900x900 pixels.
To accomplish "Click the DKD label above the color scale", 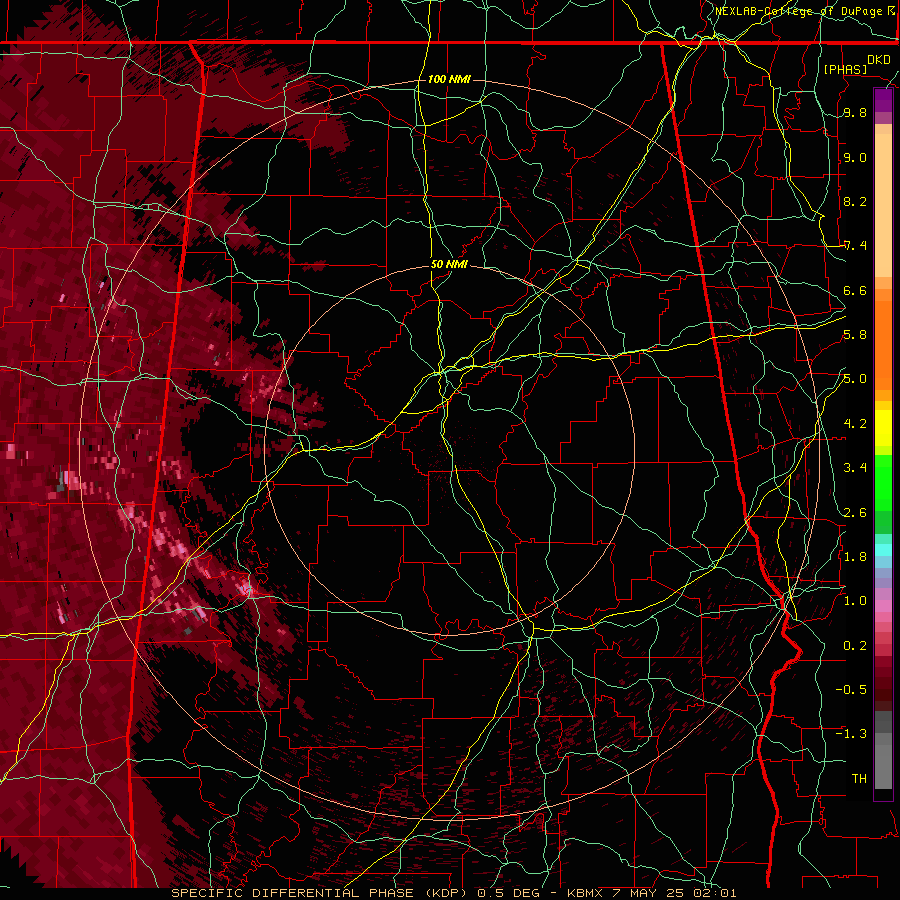I will click(x=879, y=60).
